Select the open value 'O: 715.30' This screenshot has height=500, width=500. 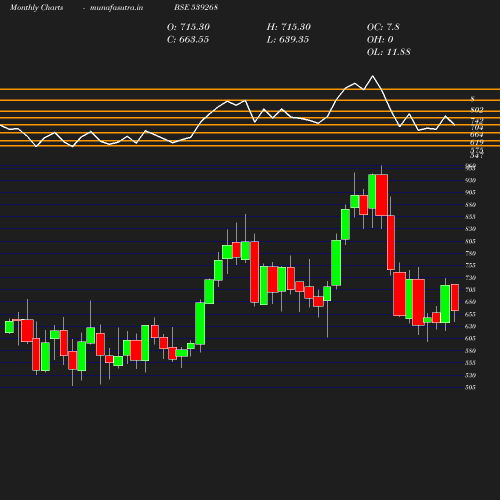[188, 27]
